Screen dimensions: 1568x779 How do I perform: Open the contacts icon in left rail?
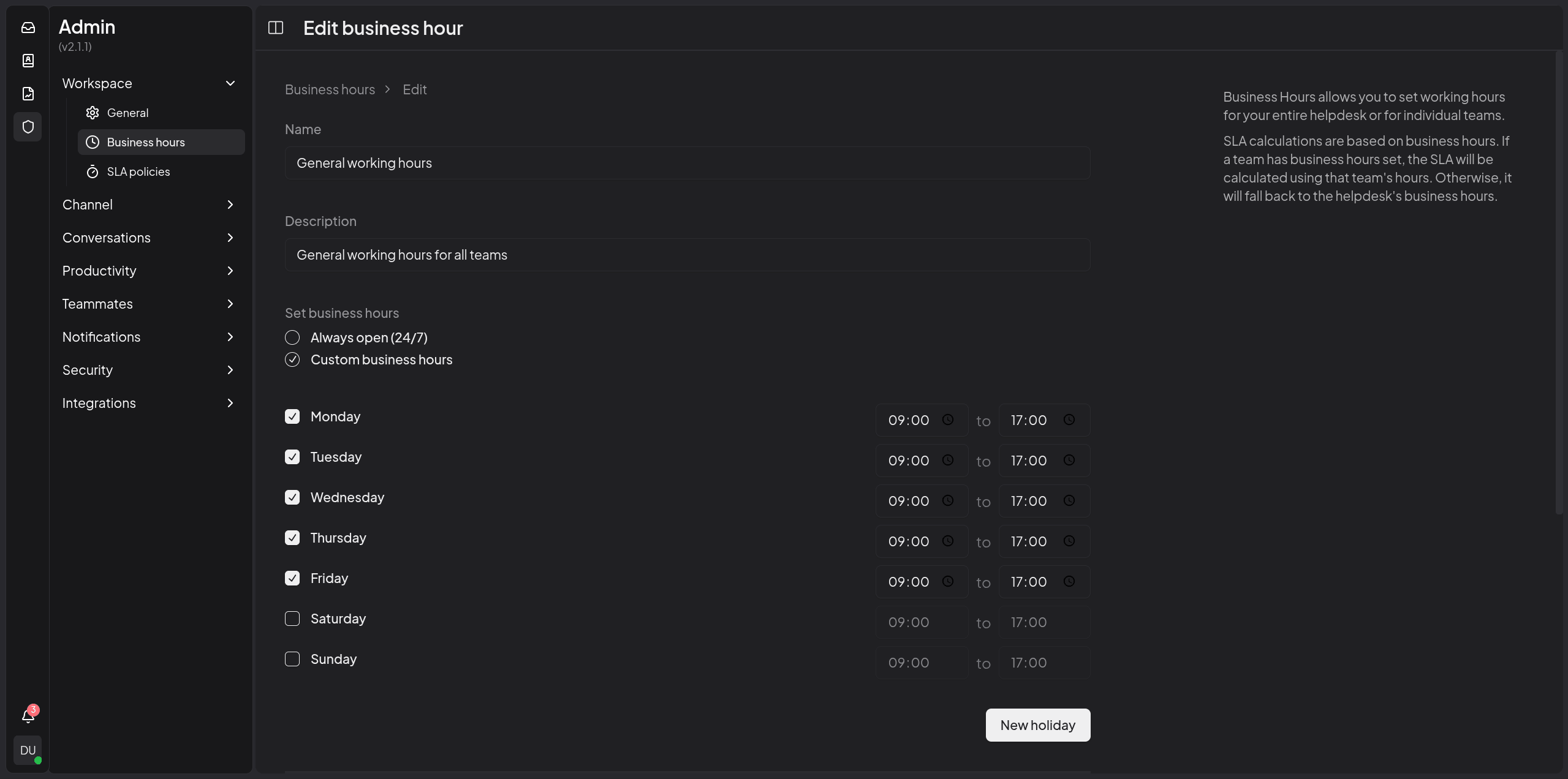click(x=28, y=61)
